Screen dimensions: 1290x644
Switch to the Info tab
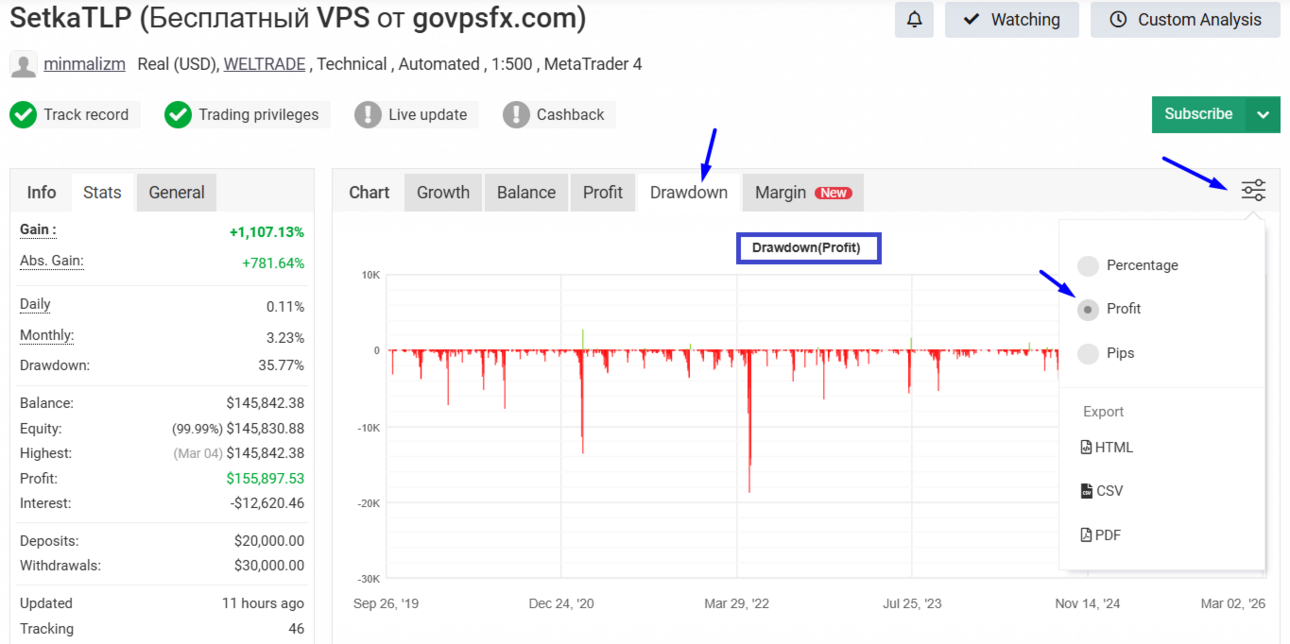[x=41, y=193]
